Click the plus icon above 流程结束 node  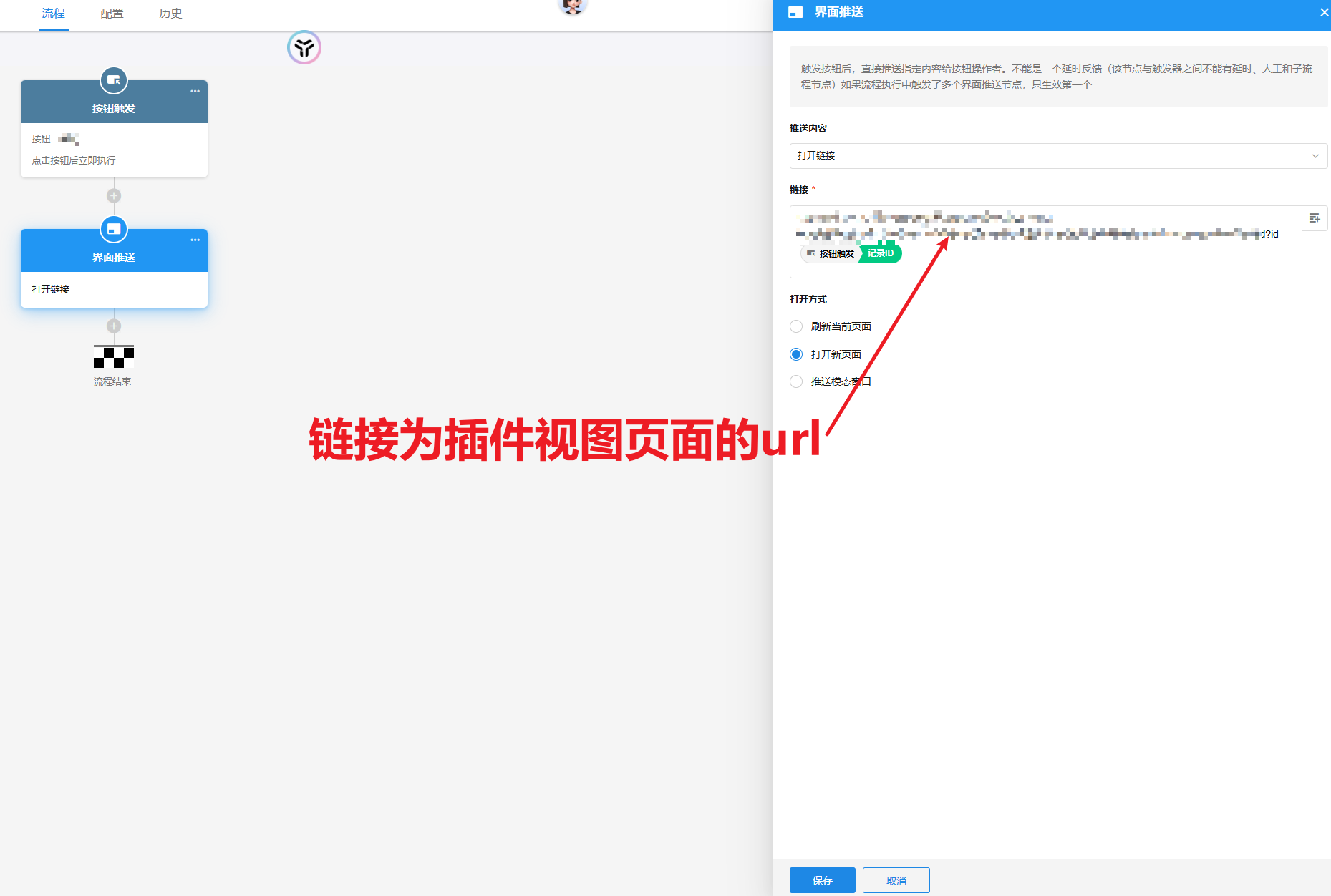pos(114,325)
